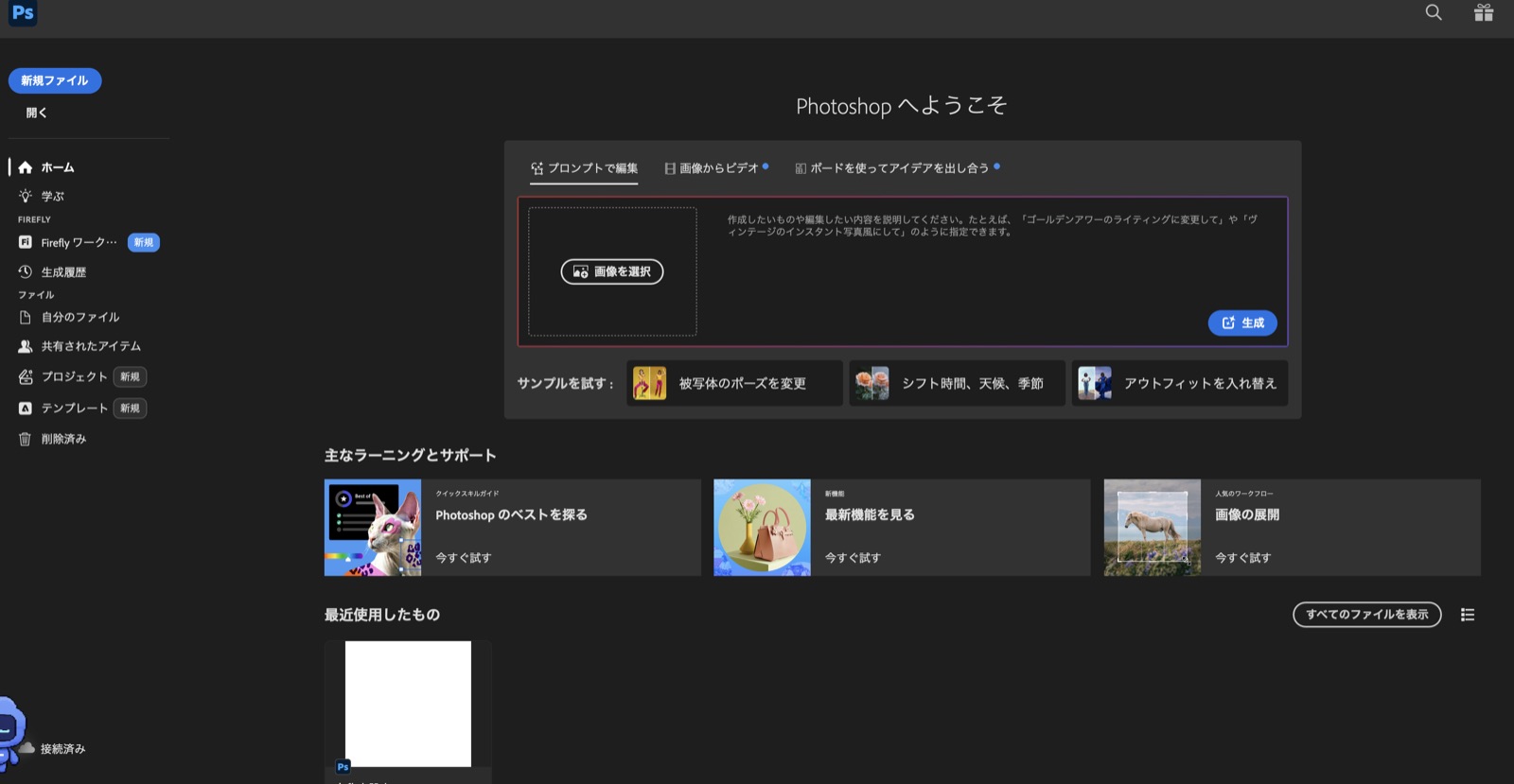The height and width of the screenshot is (784, 1514).
Task: Click the home house icon
Action: coord(26,167)
